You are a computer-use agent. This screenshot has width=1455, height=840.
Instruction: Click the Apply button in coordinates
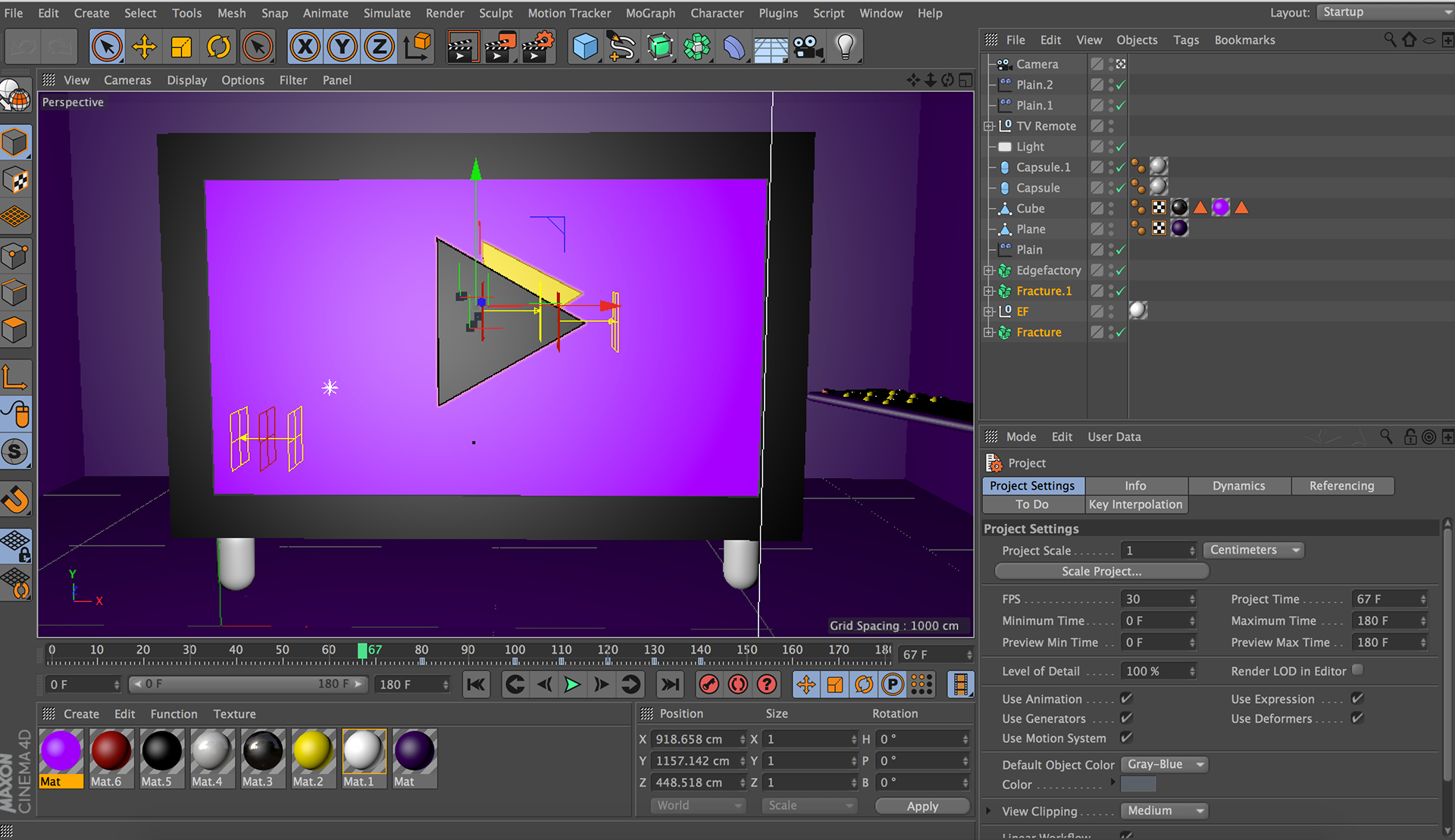922,806
